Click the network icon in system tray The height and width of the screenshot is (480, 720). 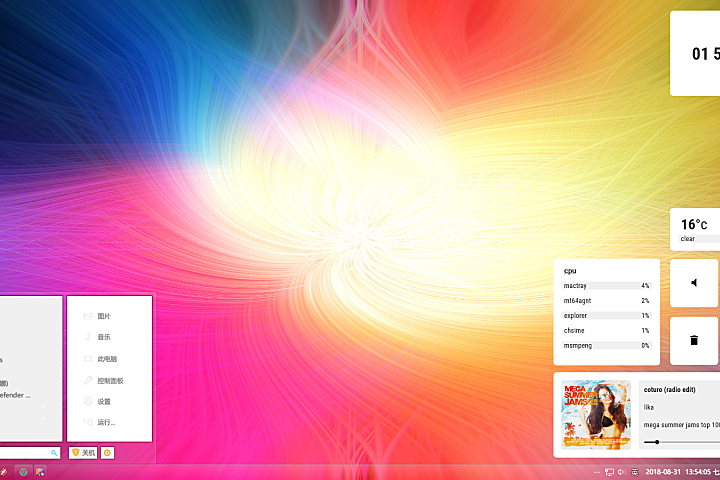[609, 471]
